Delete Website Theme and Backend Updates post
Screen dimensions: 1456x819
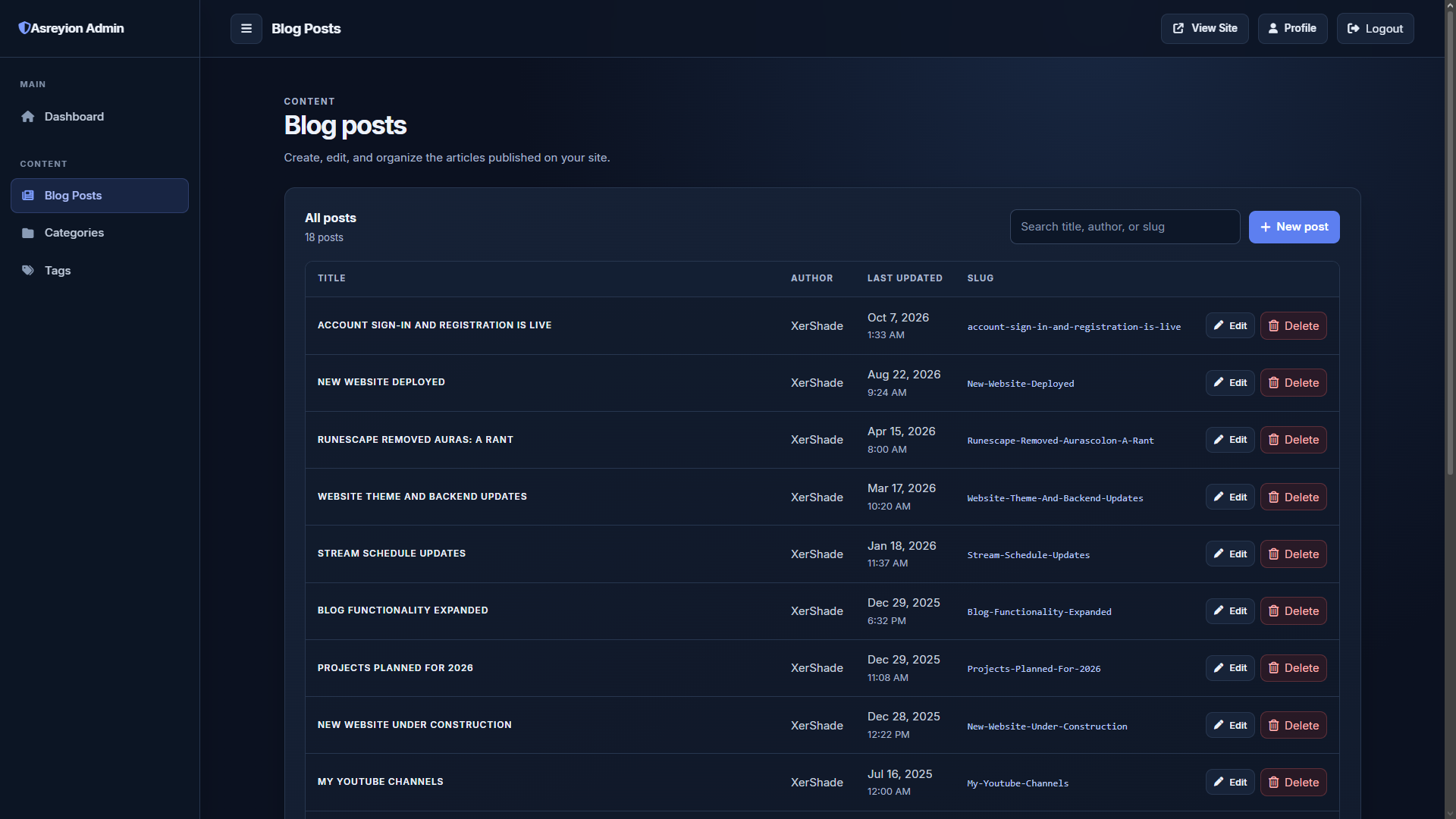(x=1293, y=497)
